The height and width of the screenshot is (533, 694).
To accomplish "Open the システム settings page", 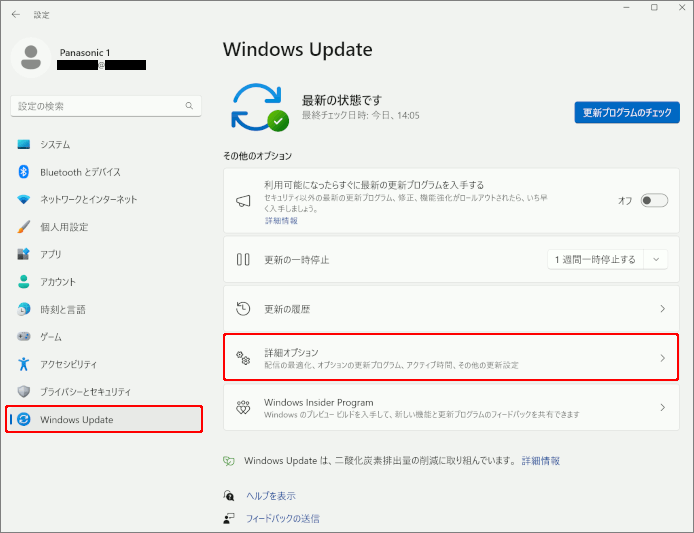I will coord(105,144).
